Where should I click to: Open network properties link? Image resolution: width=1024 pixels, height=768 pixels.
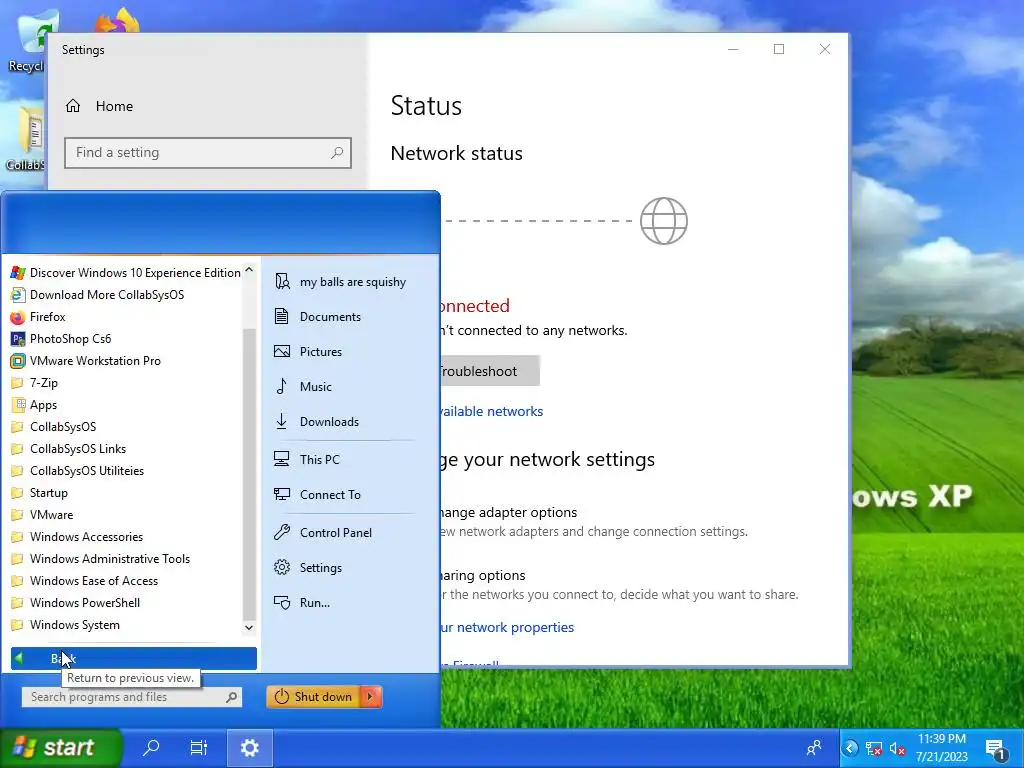[x=506, y=628]
